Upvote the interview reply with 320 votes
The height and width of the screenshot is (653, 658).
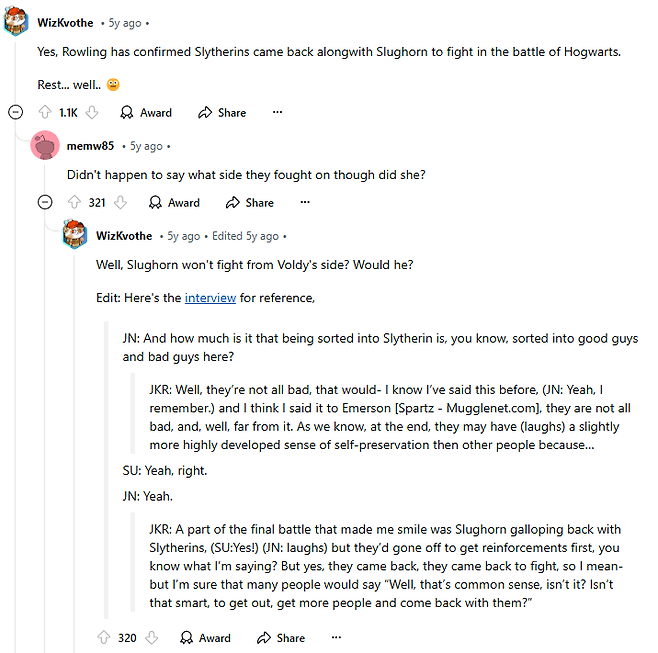pyautogui.click(x=103, y=638)
